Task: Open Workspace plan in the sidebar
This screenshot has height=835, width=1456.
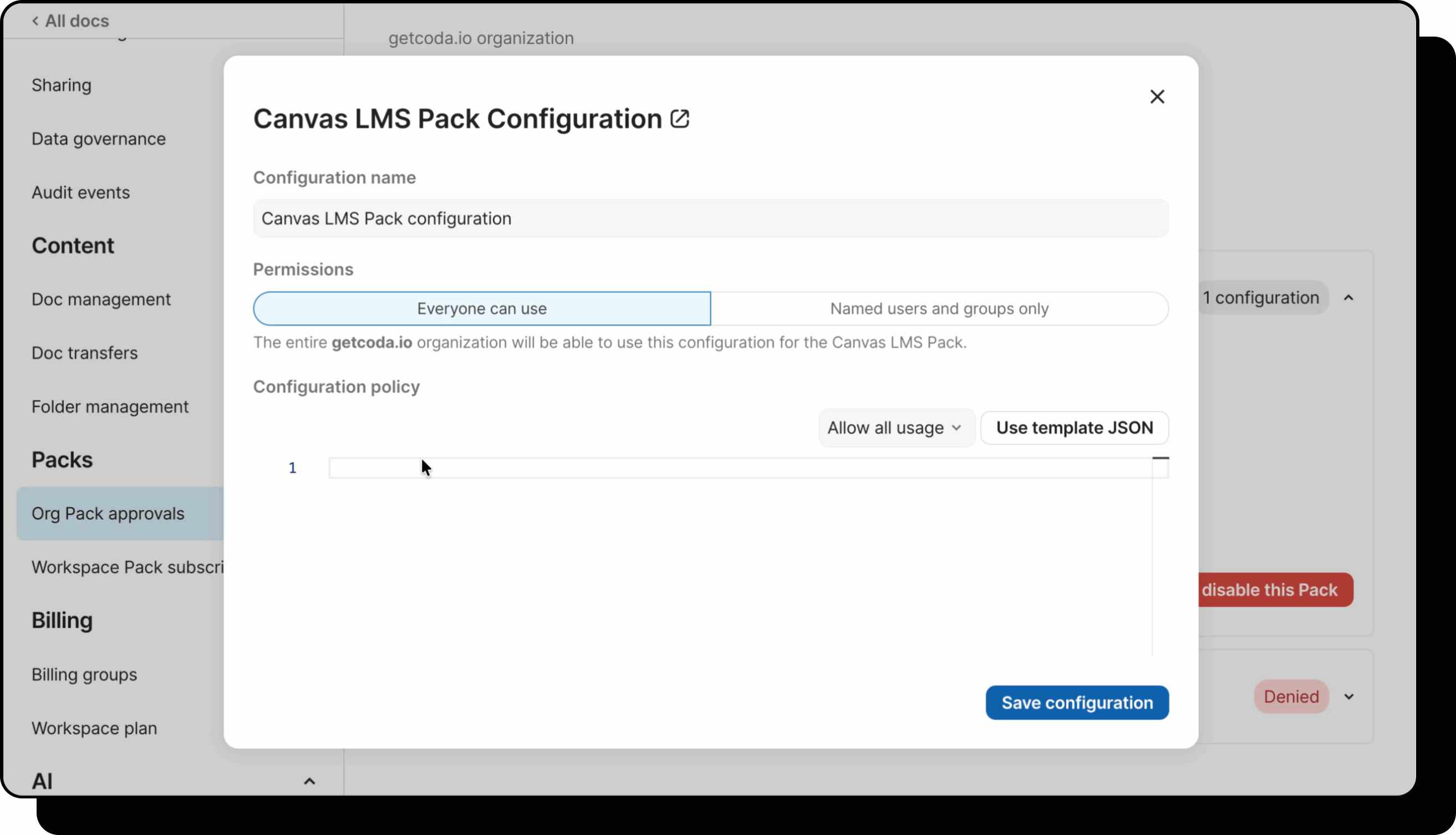Action: [x=94, y=728]
